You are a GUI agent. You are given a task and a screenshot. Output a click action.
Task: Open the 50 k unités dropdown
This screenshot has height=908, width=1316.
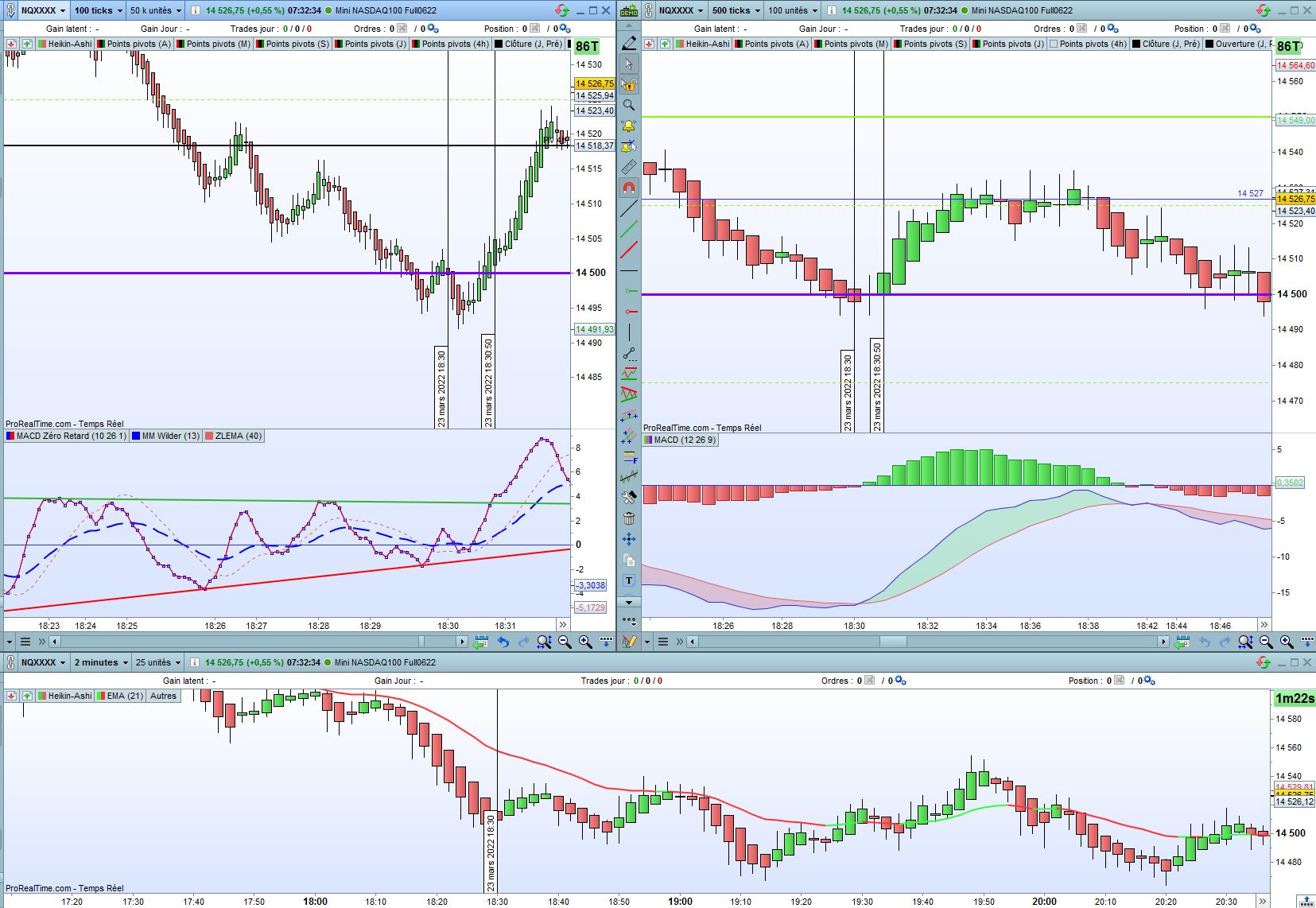tap(156, 10)
